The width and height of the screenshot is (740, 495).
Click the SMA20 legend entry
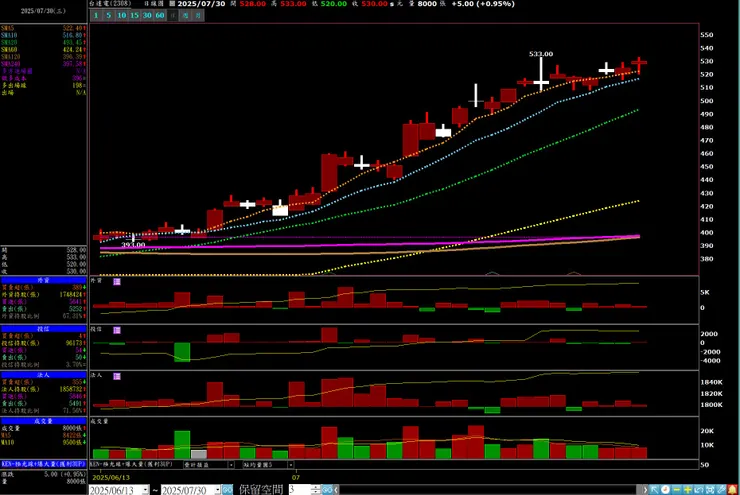pyautogui.click(x=43, y=42)
